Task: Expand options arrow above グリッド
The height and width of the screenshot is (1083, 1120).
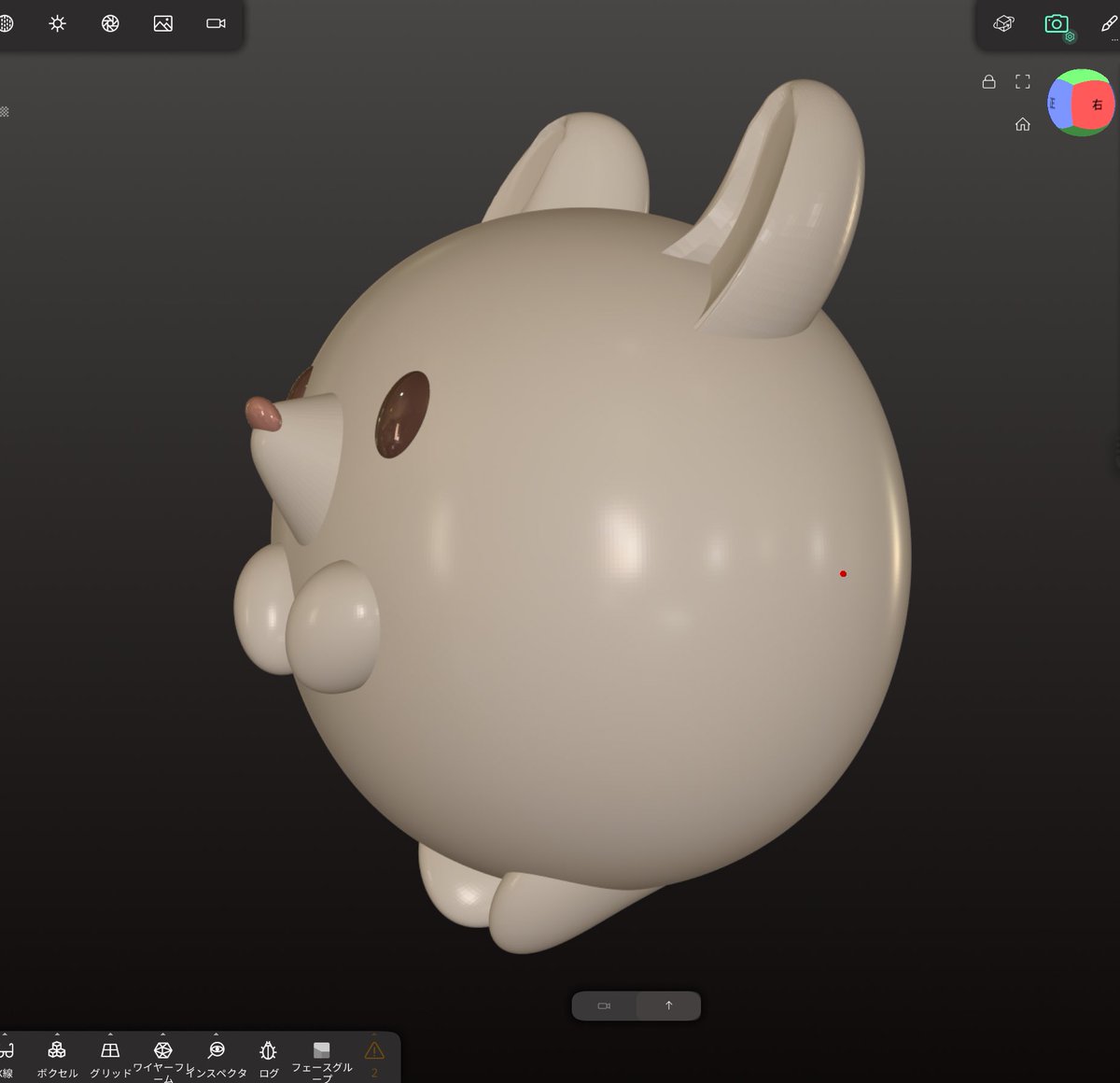Action: coord(110,1034)
